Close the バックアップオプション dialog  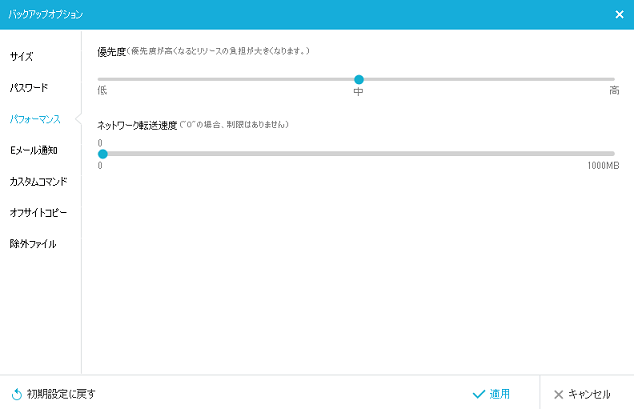[x=619, y=14]
